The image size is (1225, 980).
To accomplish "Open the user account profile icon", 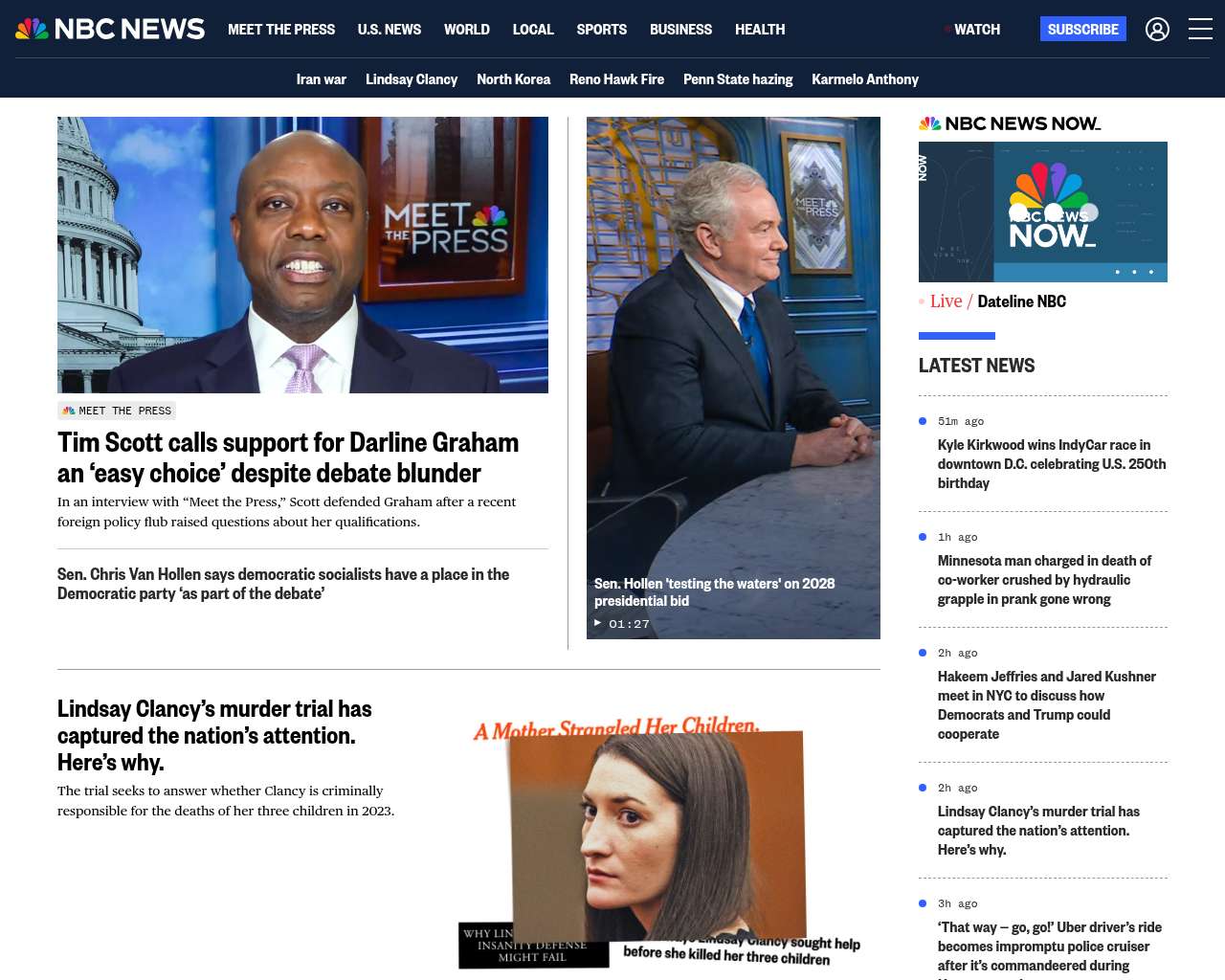I will [x=1157, y=30].
